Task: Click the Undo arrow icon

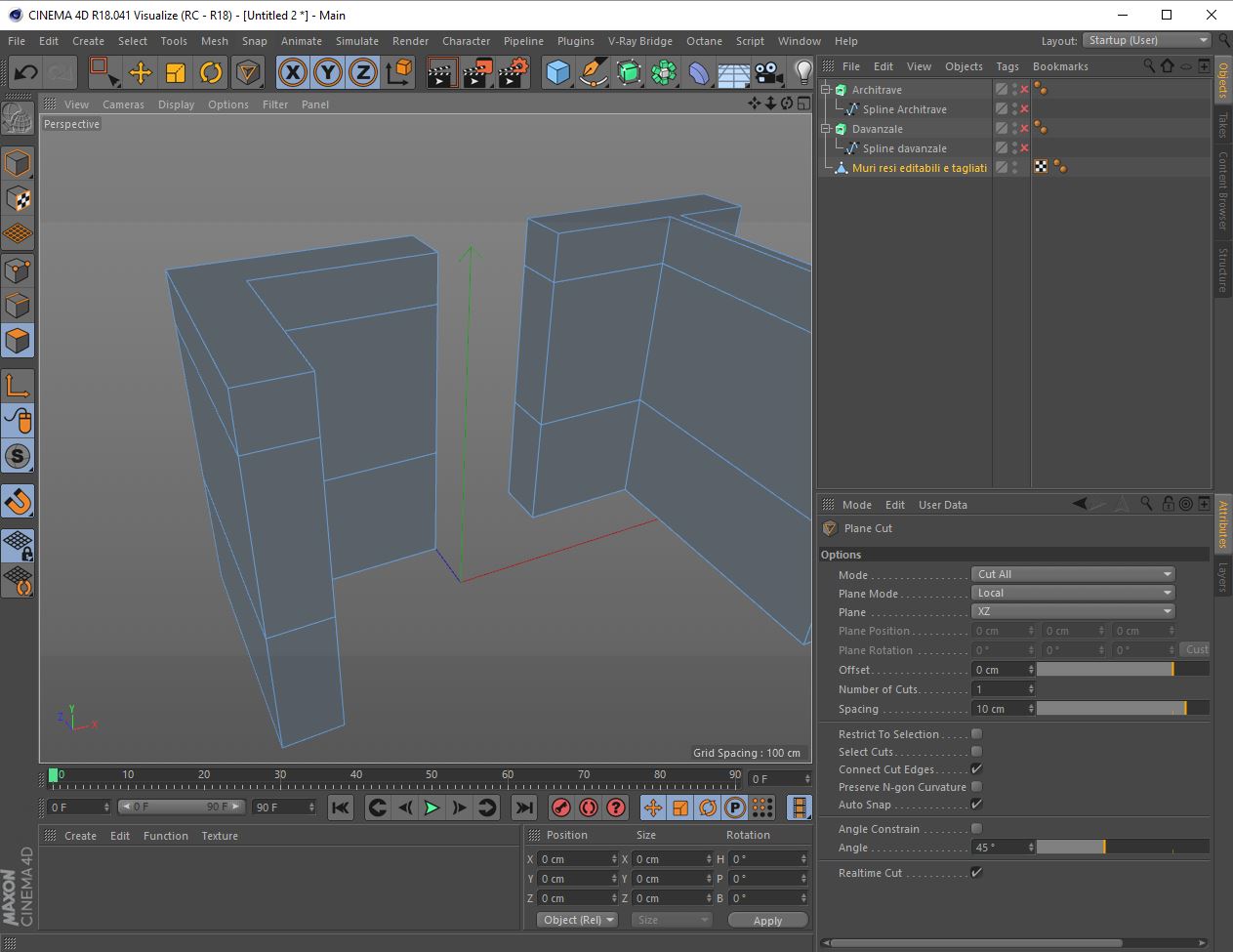Action: click(x=25, y=72)
